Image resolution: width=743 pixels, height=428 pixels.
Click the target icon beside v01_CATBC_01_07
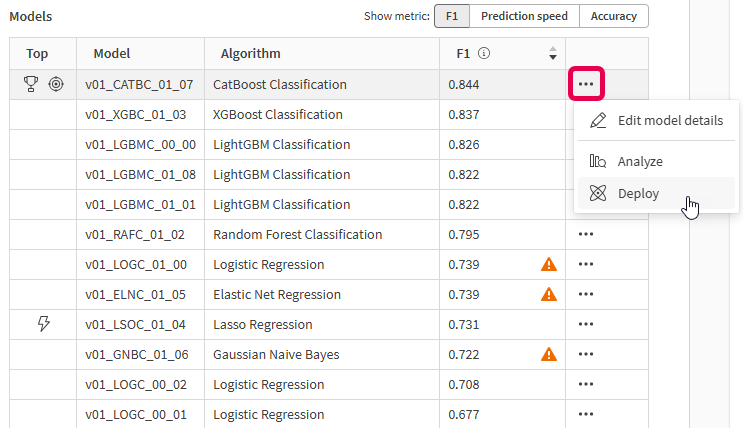(x=56, y=84)
